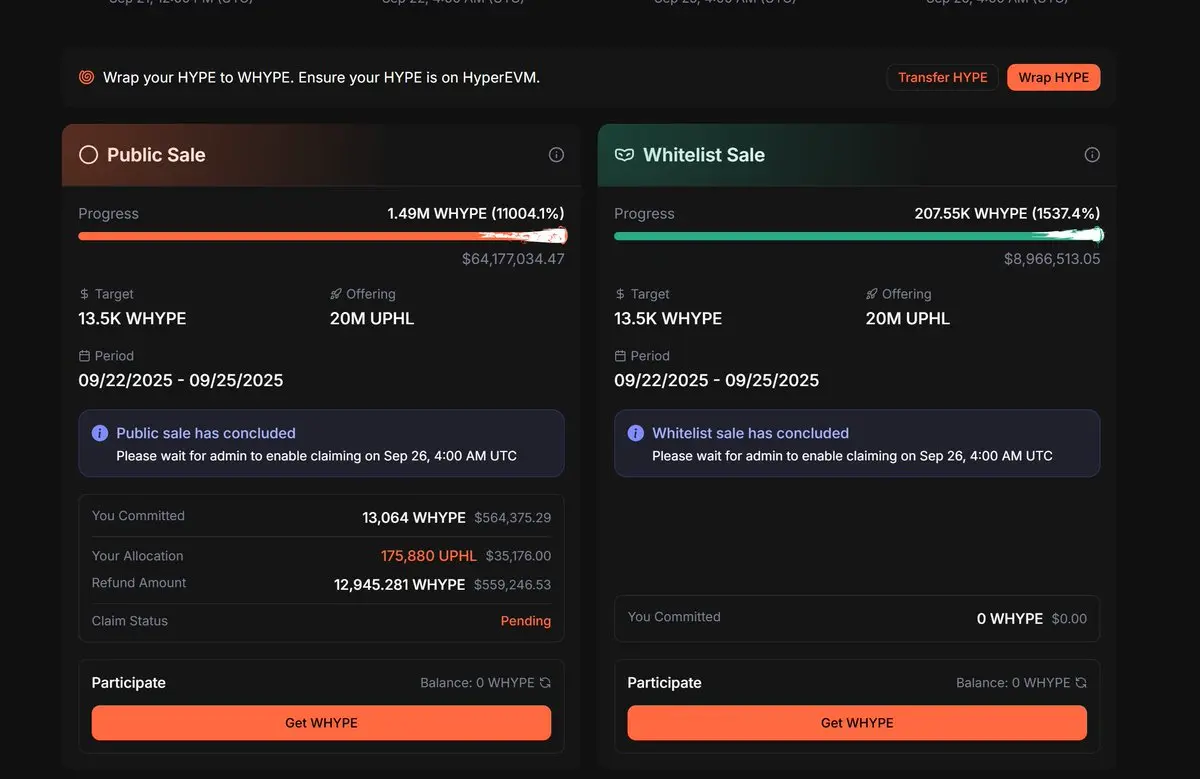Image resolution: width=1200 pixels, height=779 pixels.
Task: Click the Whitelist Sale green progress bar
Action: [858, 236]
